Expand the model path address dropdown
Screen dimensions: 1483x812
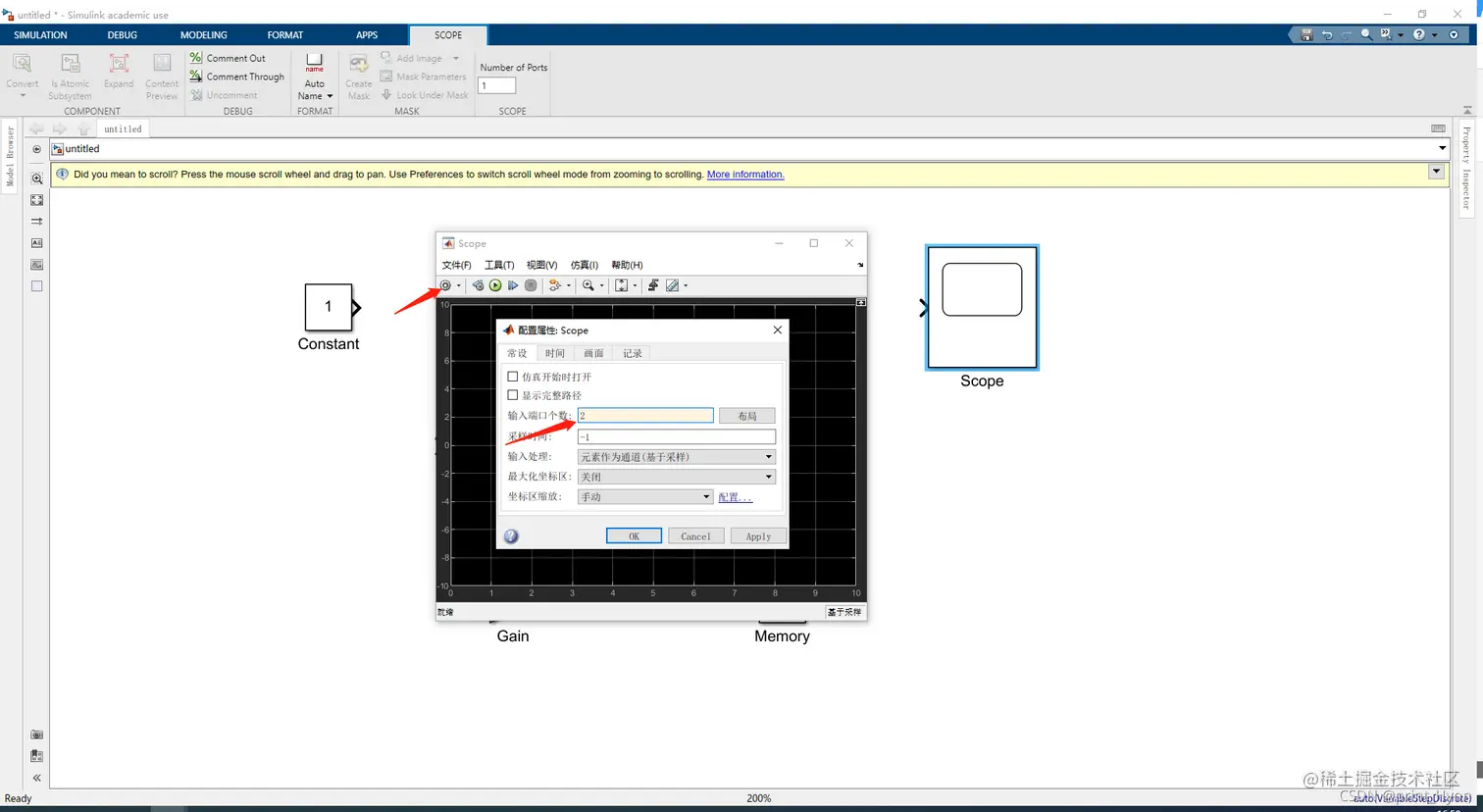point(1442,149)
